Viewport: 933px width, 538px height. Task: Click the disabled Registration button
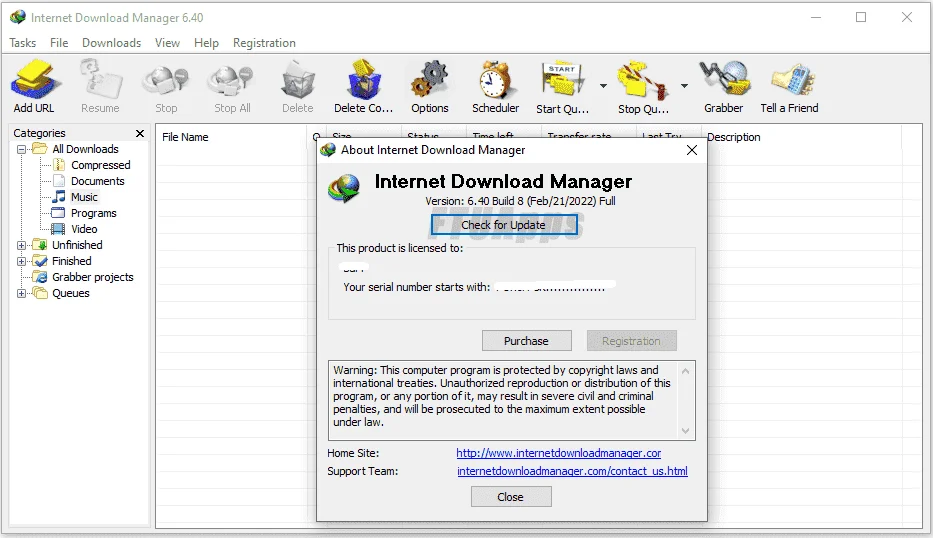click(631, 341)
